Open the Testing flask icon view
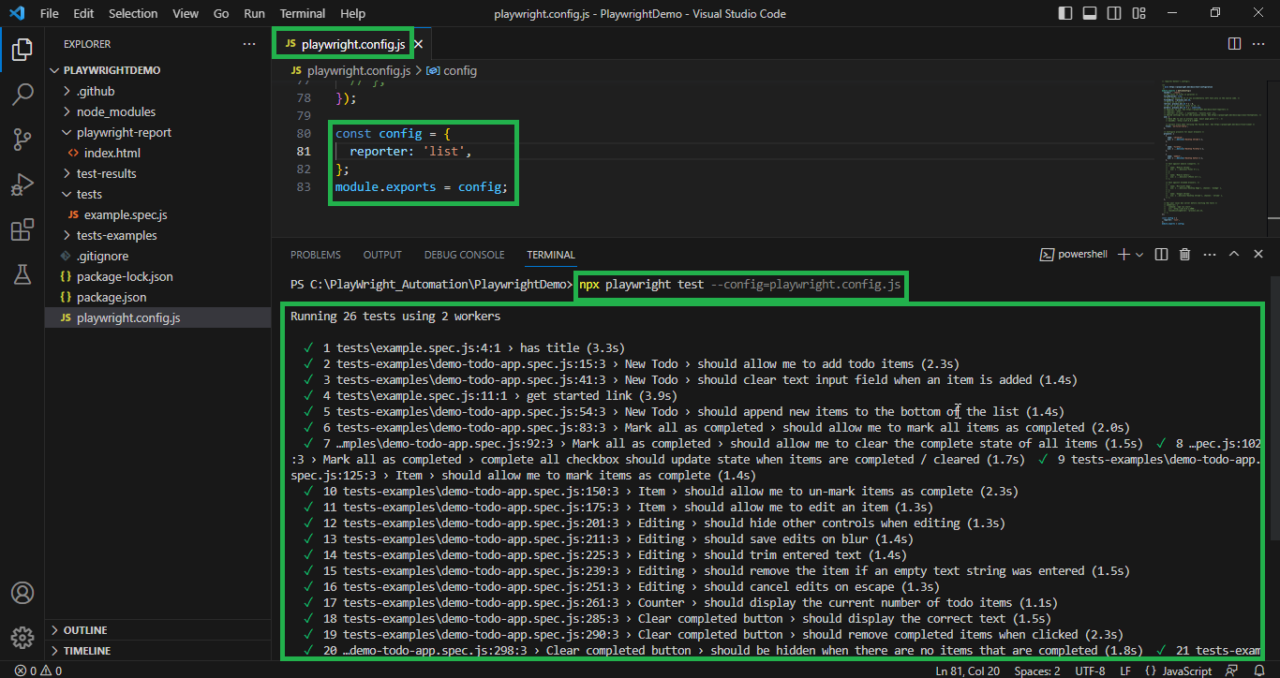This screenshot has height=678, width=1280. (x=22, y=275)
